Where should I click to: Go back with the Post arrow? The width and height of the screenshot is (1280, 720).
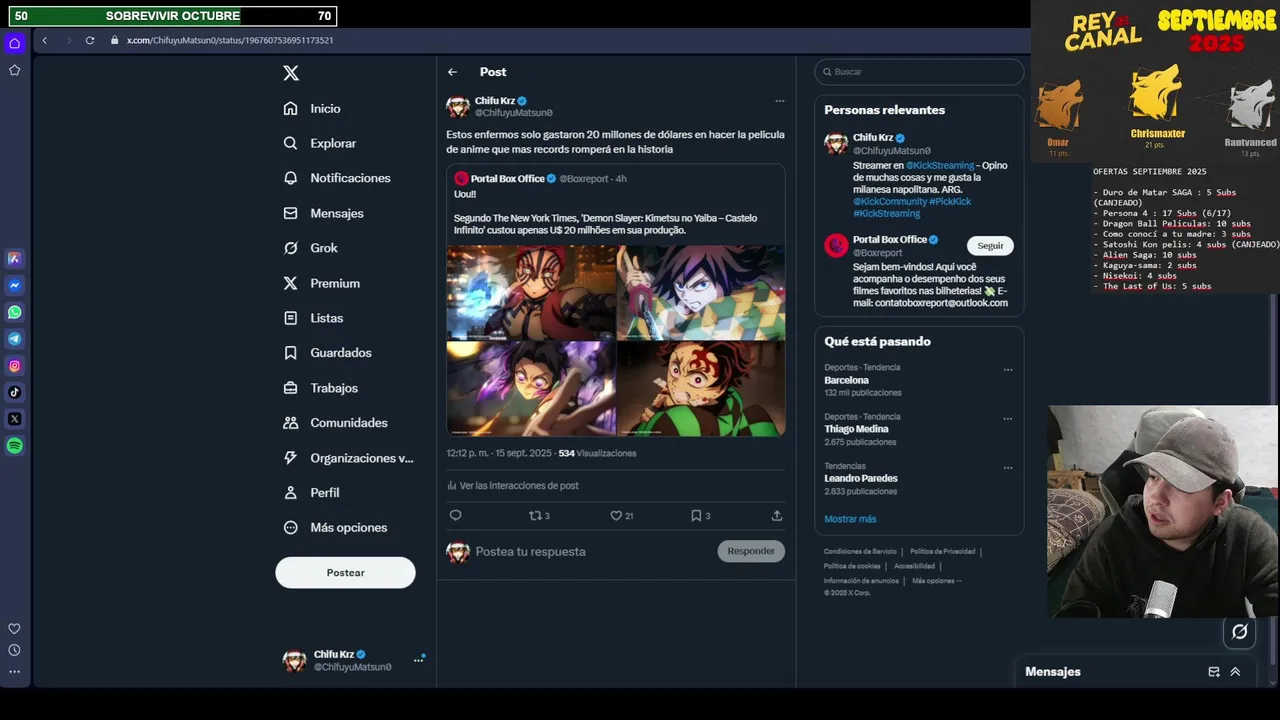pyautogui.click(x=453, y=72)
